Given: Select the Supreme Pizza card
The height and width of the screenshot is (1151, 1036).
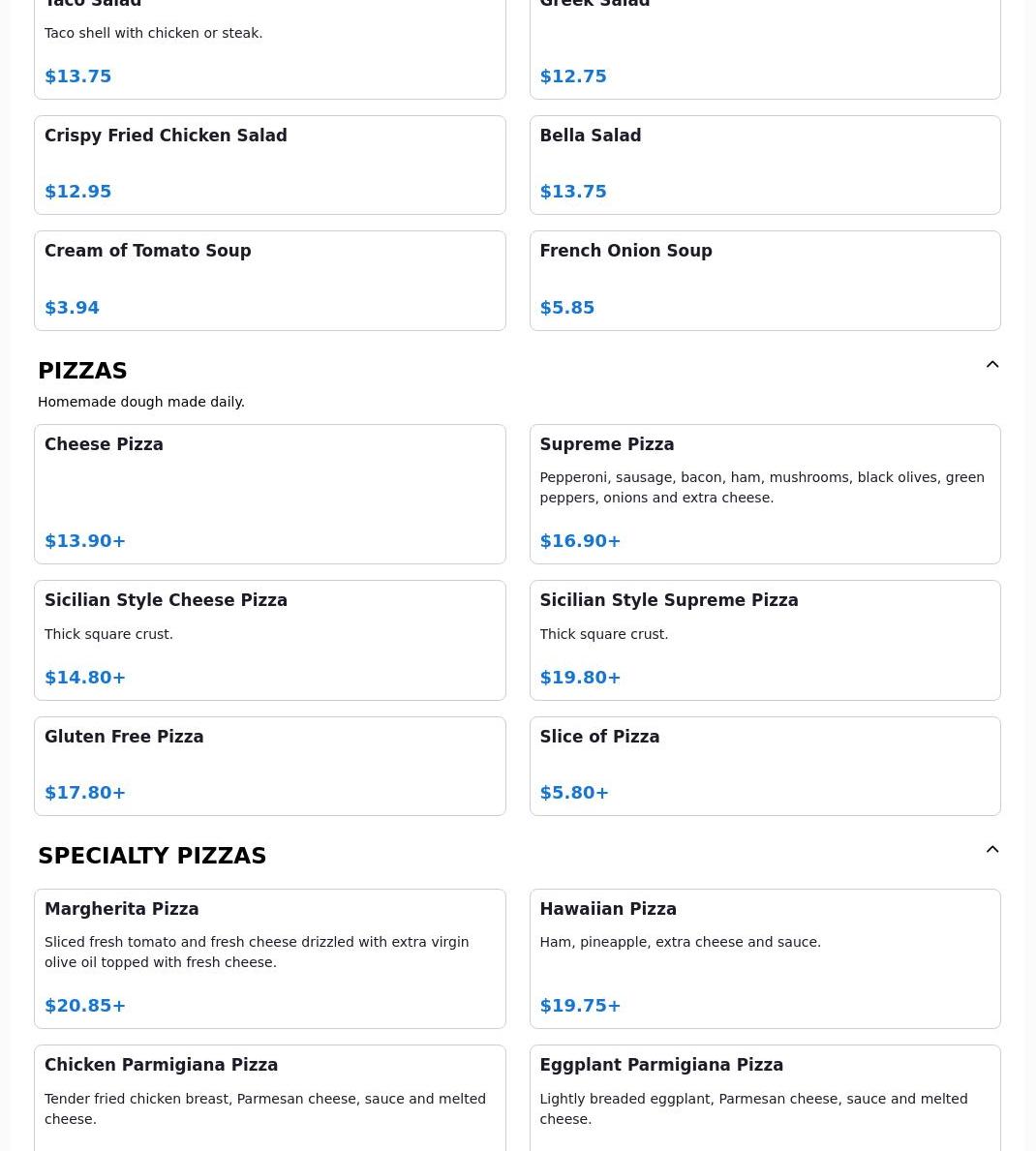Looking at the screenshot, I should (x=764, y=494).
